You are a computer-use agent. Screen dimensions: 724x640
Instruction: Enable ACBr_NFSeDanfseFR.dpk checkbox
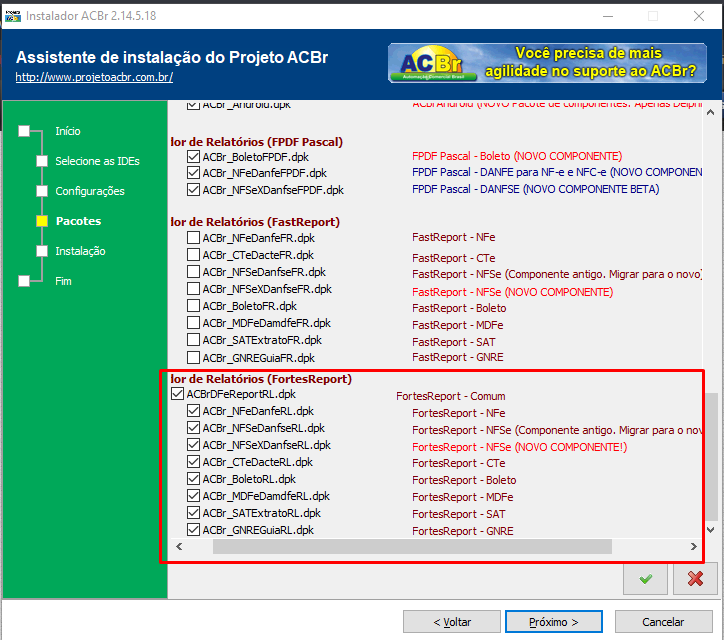pyautogui.click(x=193, y=272)
